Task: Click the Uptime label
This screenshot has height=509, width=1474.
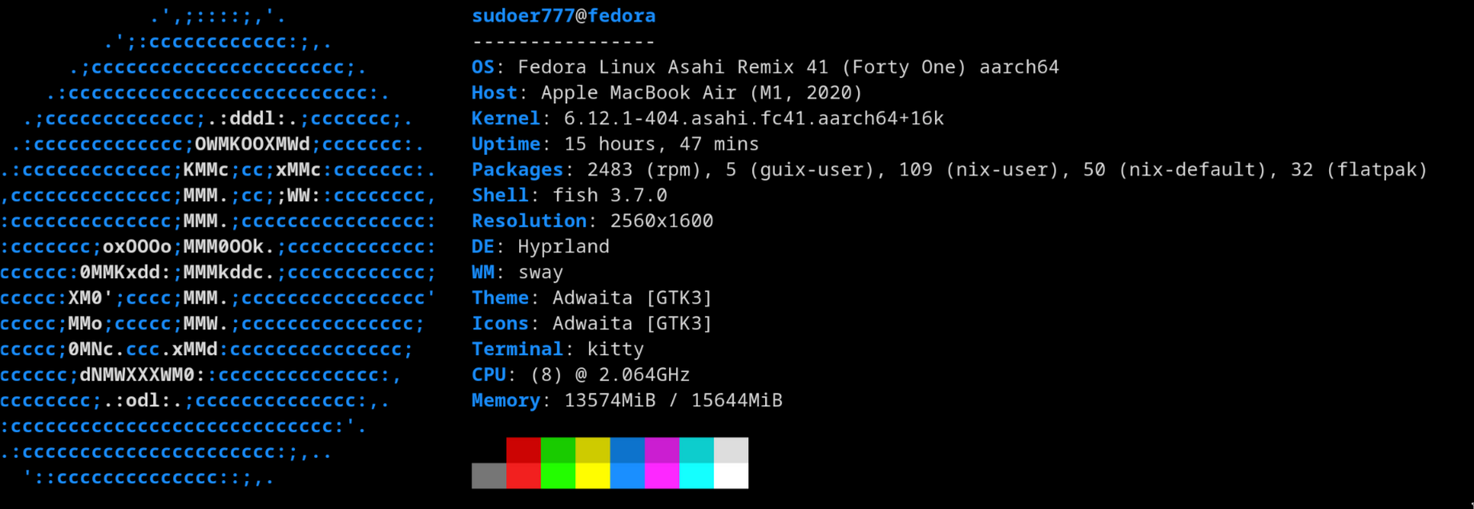Action: pos(506,144)
